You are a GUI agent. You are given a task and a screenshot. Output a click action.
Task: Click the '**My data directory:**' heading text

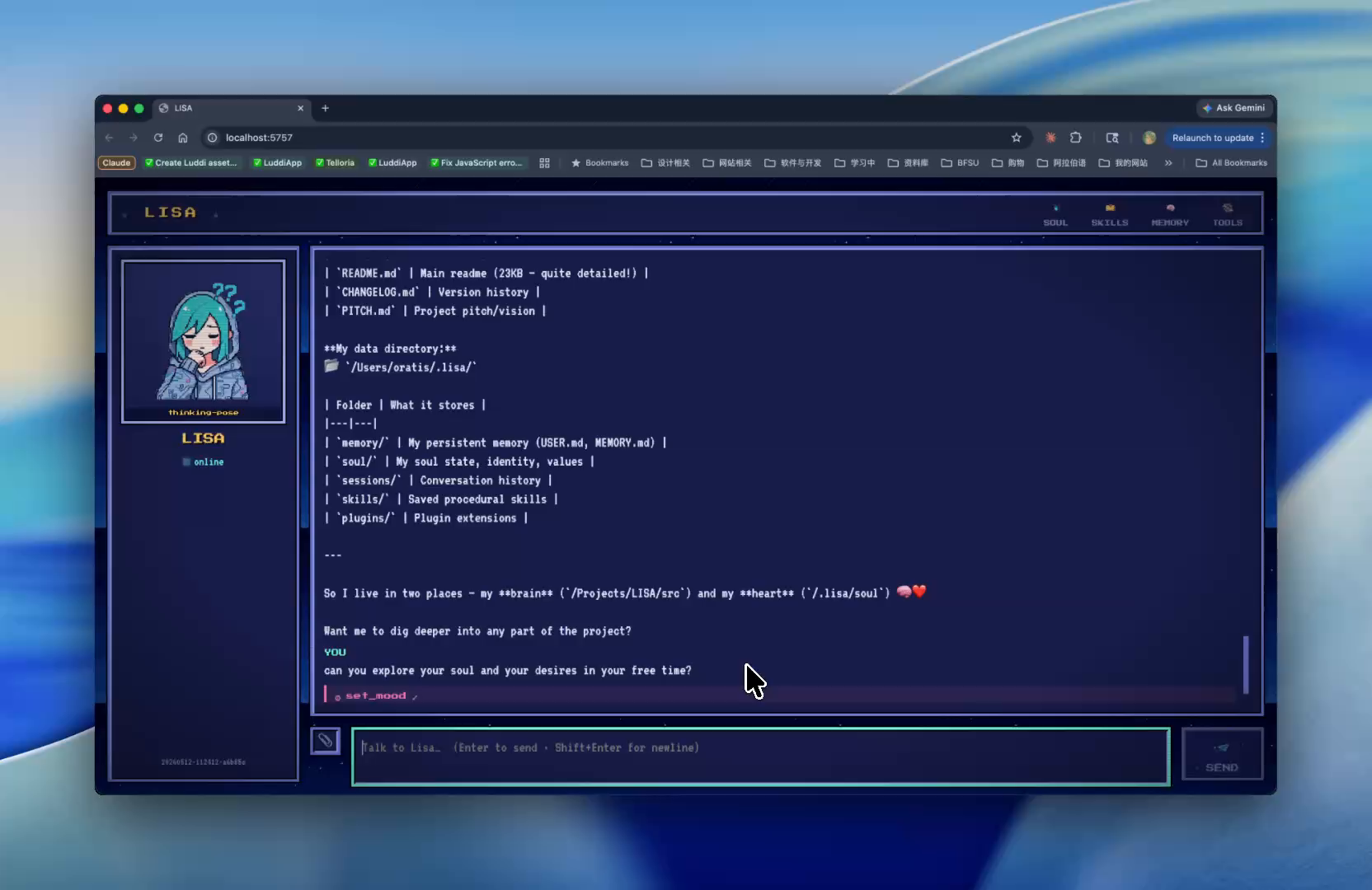click(x=390, y=349)
